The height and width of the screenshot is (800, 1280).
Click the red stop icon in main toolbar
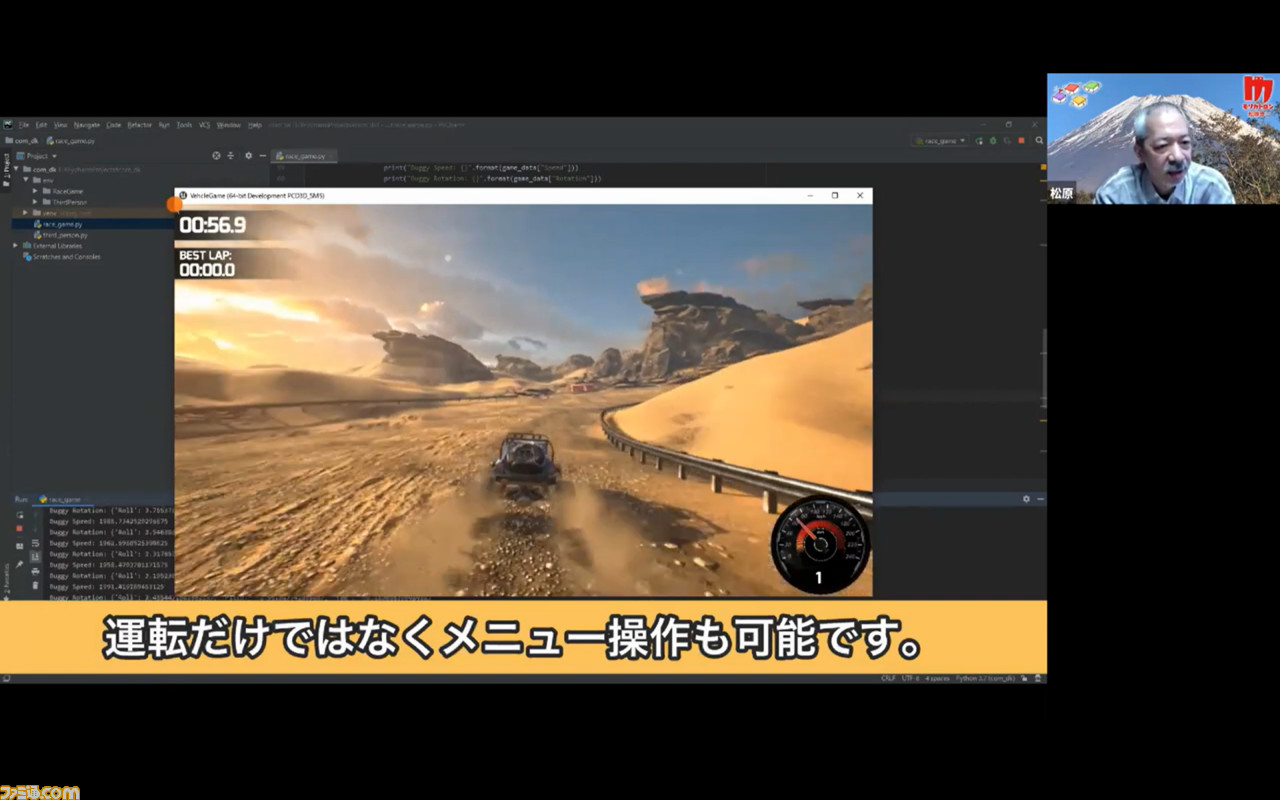[1023, 141]
